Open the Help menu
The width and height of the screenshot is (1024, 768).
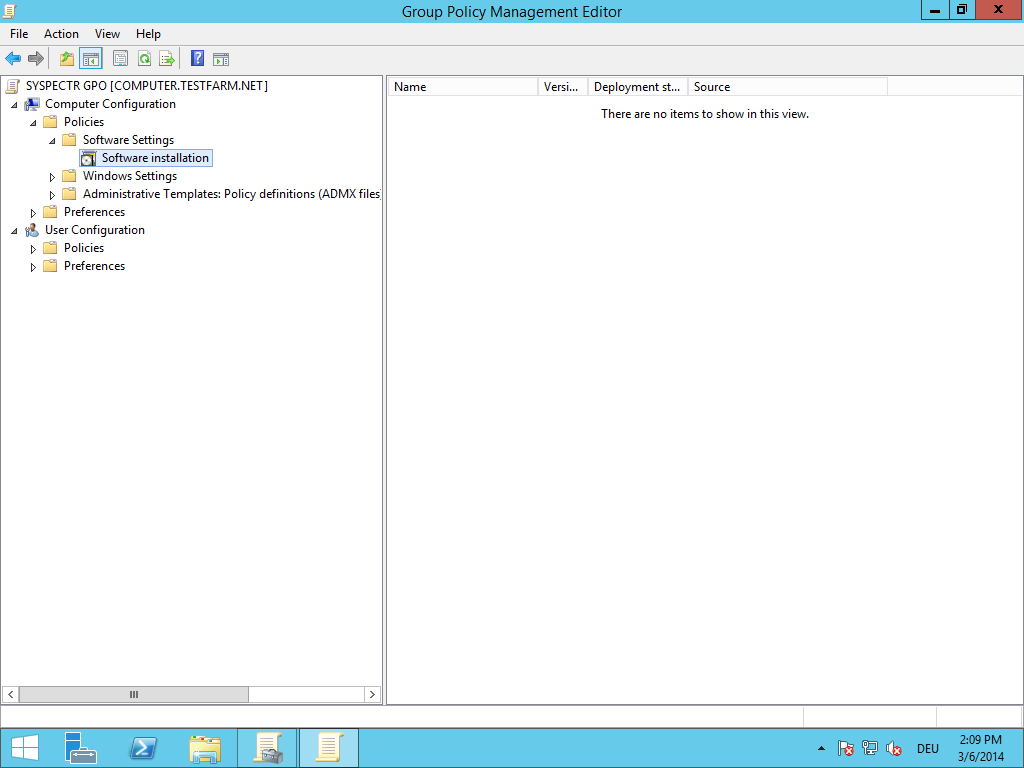(148, 34)
